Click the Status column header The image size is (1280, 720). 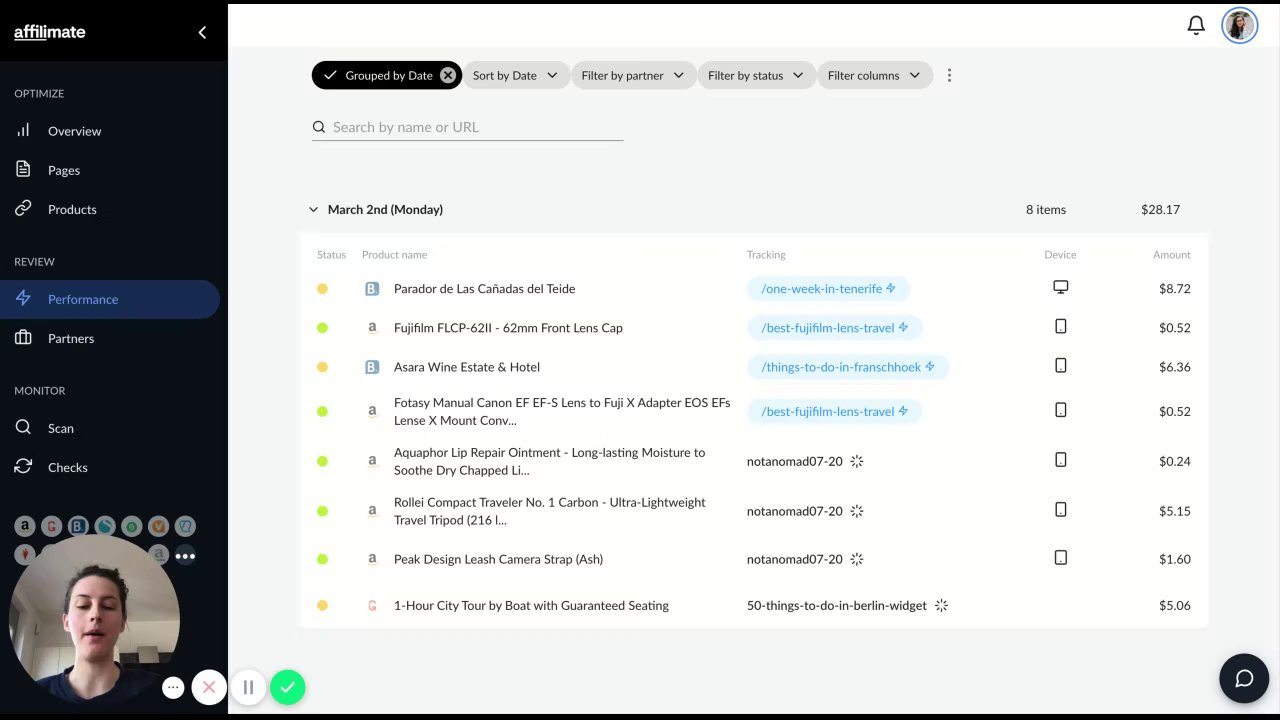pos(331,255)
